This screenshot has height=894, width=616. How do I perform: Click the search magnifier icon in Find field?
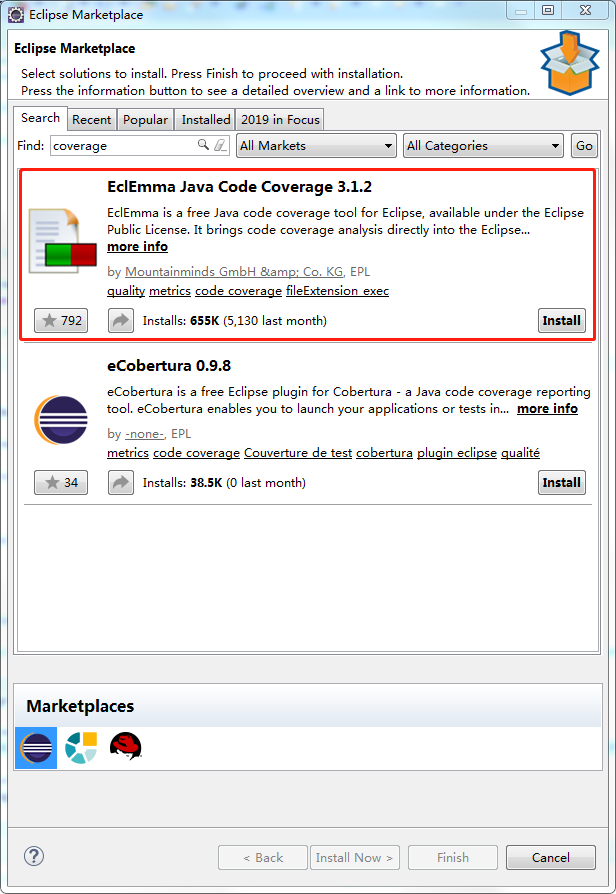pyautogui.click(x=203, y=145)
